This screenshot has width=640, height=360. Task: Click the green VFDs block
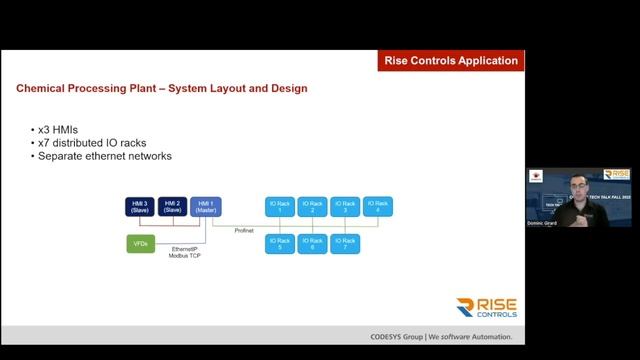140,244
